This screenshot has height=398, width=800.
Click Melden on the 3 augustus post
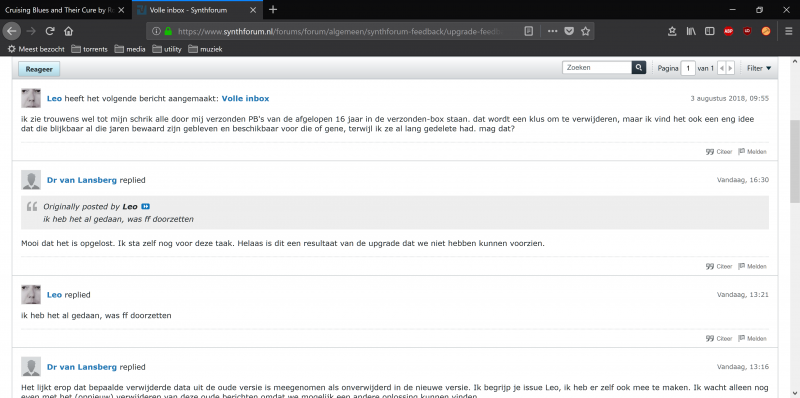pyautogui.click(x=753, y=152)
